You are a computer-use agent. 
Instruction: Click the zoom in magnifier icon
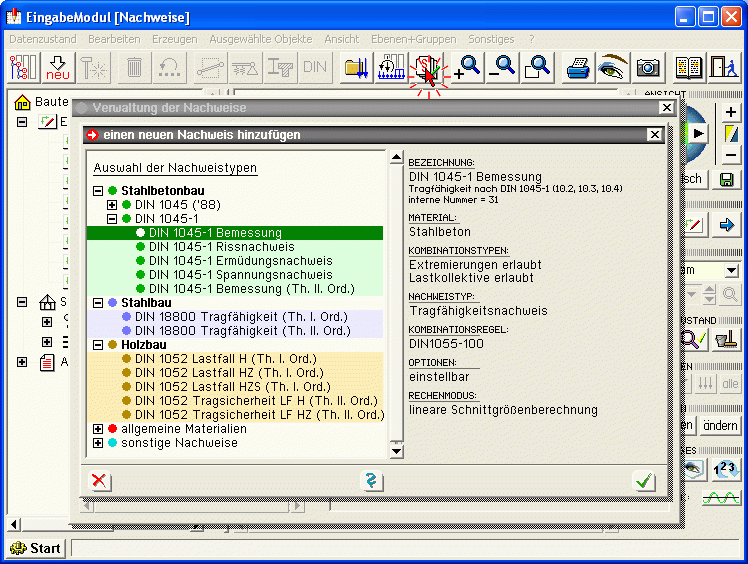pyautogui.click(x=468, y=67)
